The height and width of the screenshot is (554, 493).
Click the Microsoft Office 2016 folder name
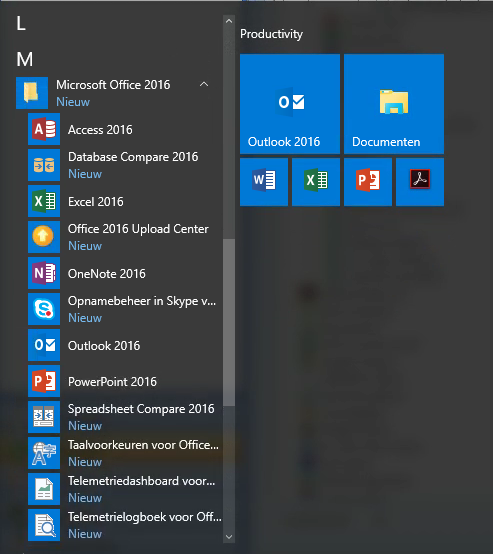[x=113, y=85]
